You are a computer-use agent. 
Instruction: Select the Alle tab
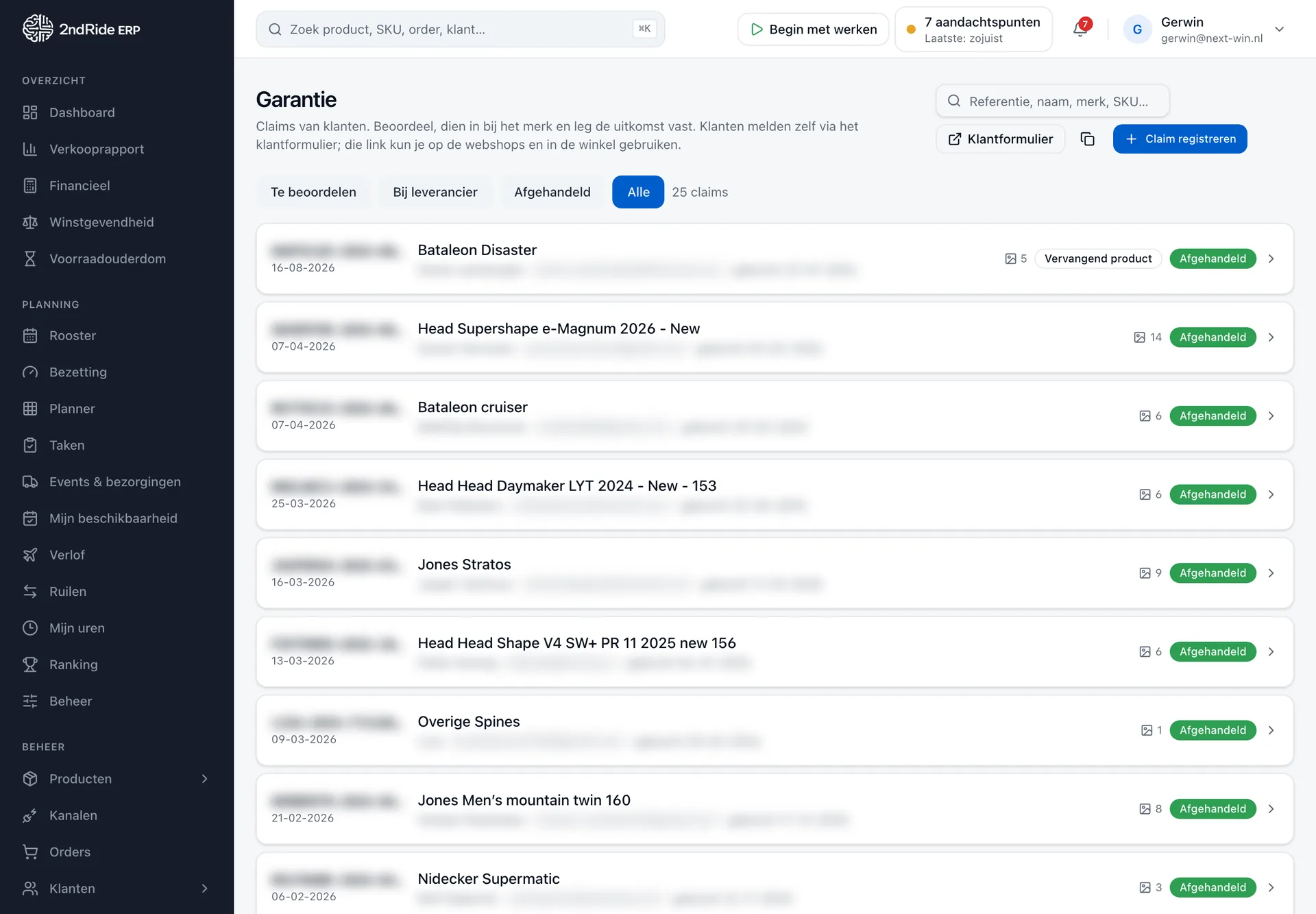(x=638, y=192)
